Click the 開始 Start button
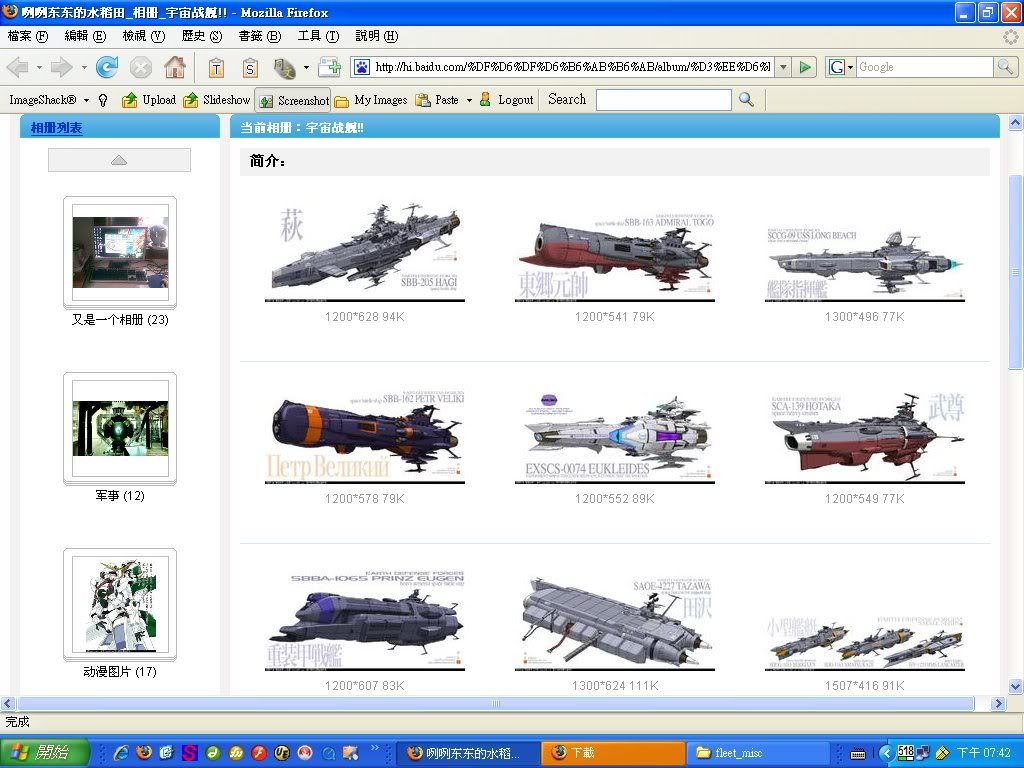Image resolution: width=1024 pixels, height=768 pixels. 44,752
